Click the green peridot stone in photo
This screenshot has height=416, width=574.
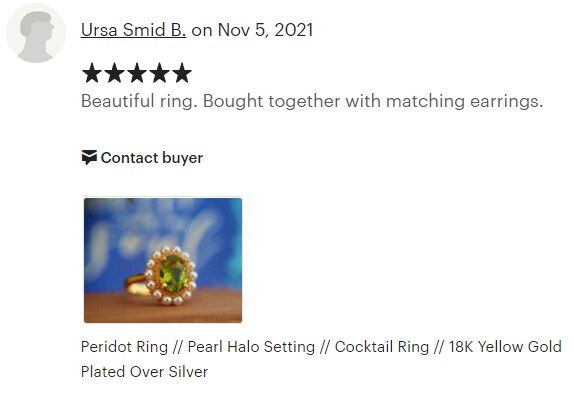click(173, 273)
